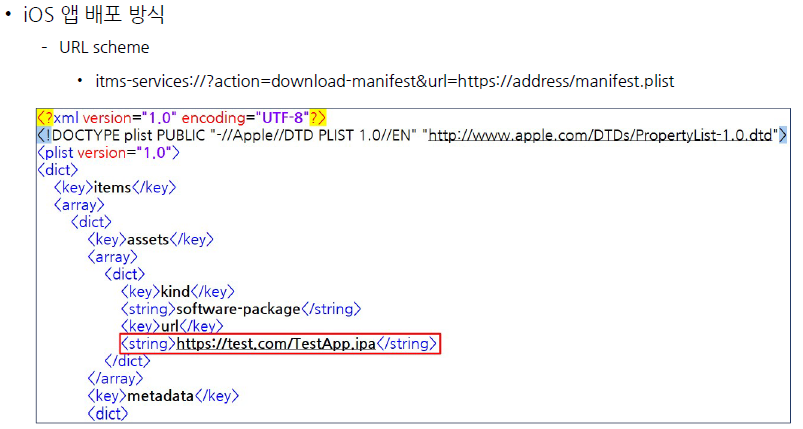The width and height of the screenshot is (803, 429).
Task: Open the https://test.com/TestApp.ipa link
Action: [x=276, y=344]
